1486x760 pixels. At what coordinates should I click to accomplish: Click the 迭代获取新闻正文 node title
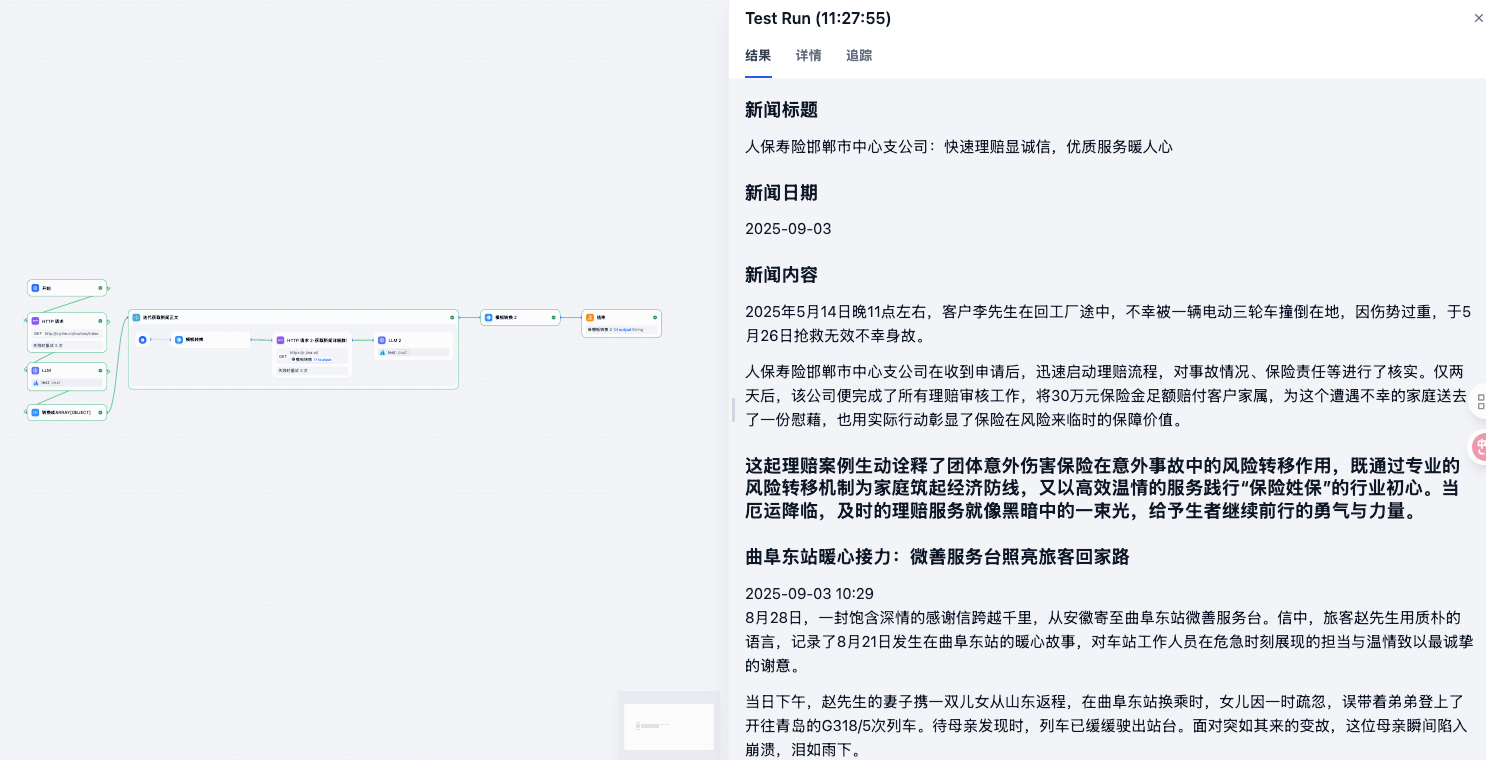tap(160, 317)
